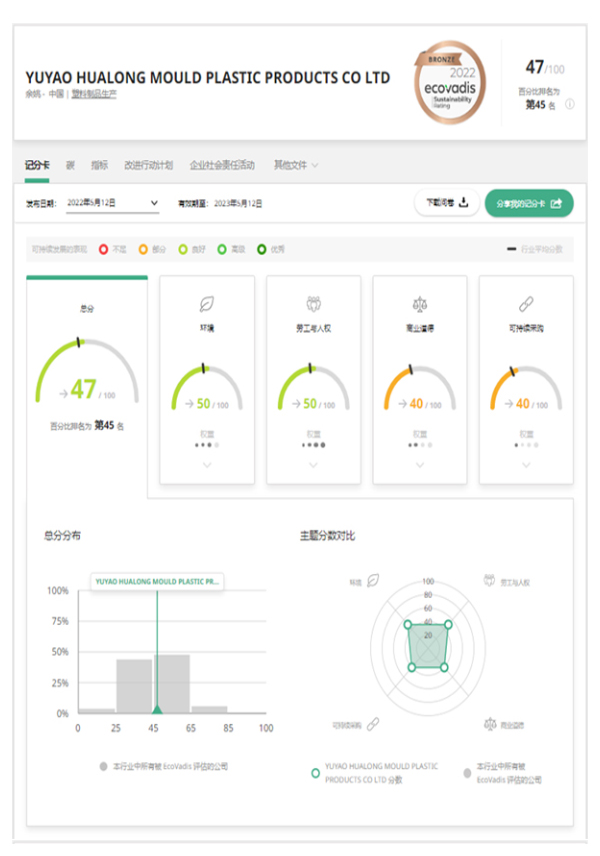Screen dimensions: 600x856
Task: Click the scales icon on 商业道德 card
Action: click(420, 304)
